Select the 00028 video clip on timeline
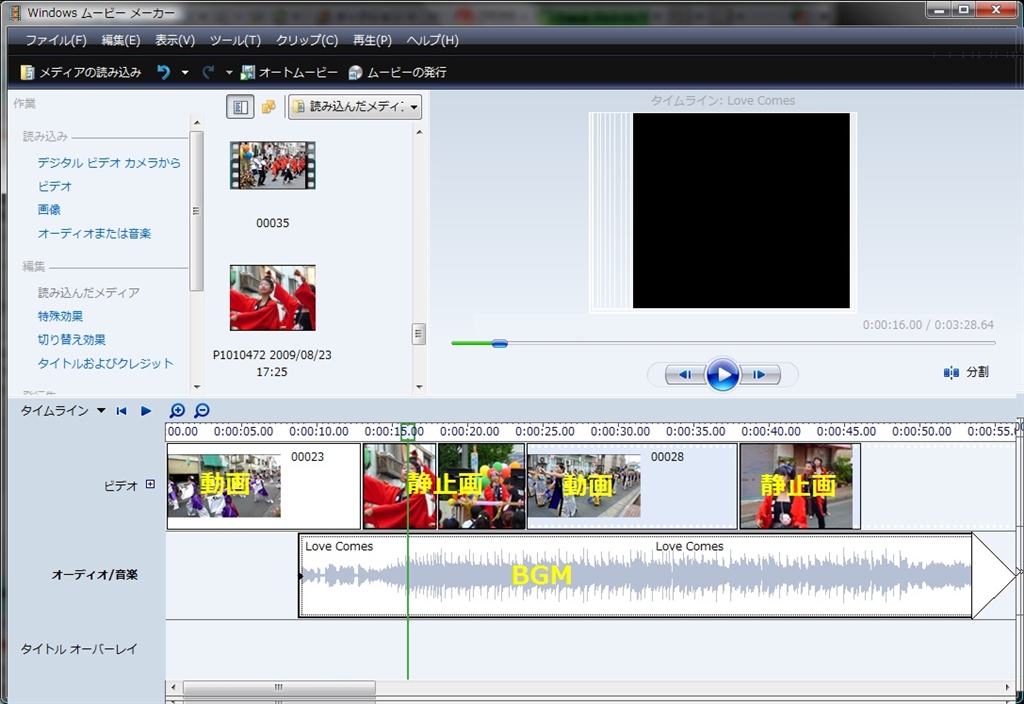 (x=632, y=487)
